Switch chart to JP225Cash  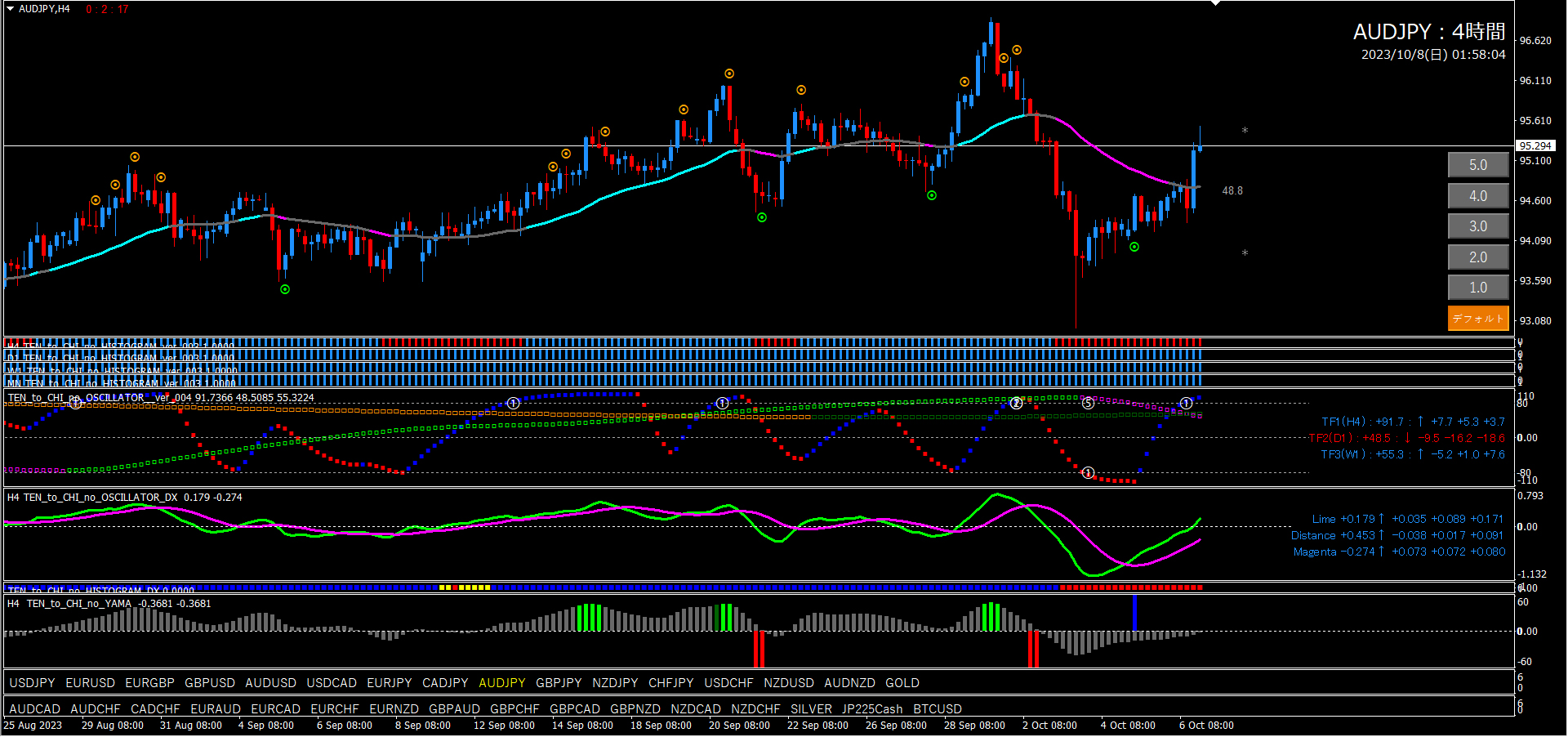coord(872,709)
